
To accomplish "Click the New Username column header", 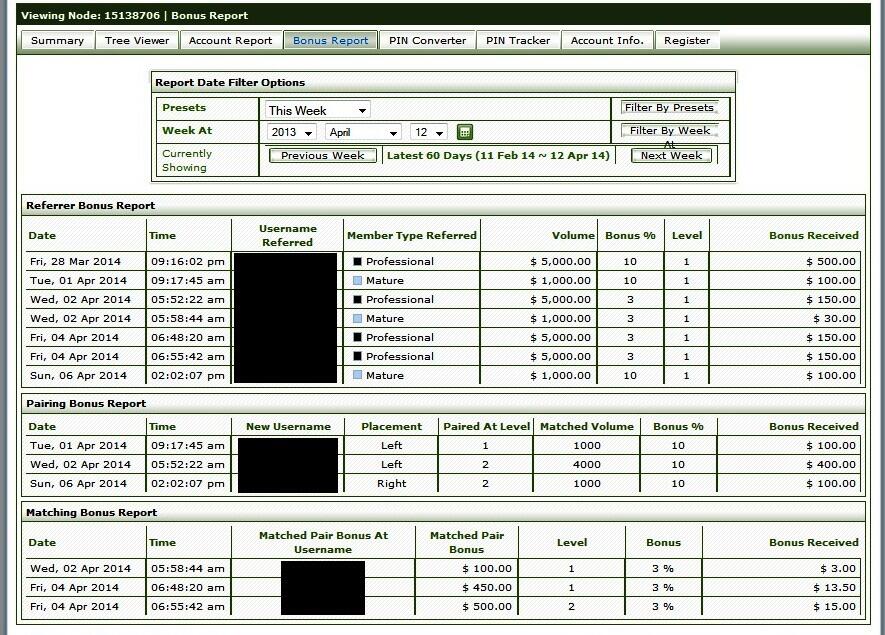I will [288, 427].
